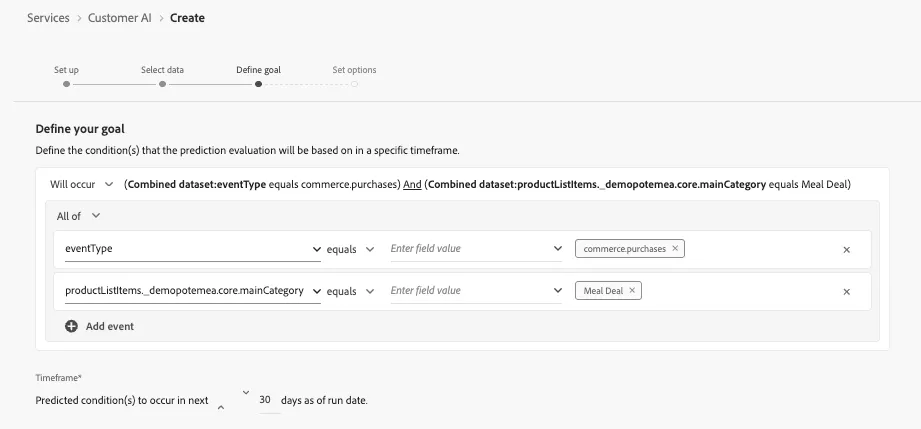Open the All of dropdown
921x429 pixels.
point(78,216)
